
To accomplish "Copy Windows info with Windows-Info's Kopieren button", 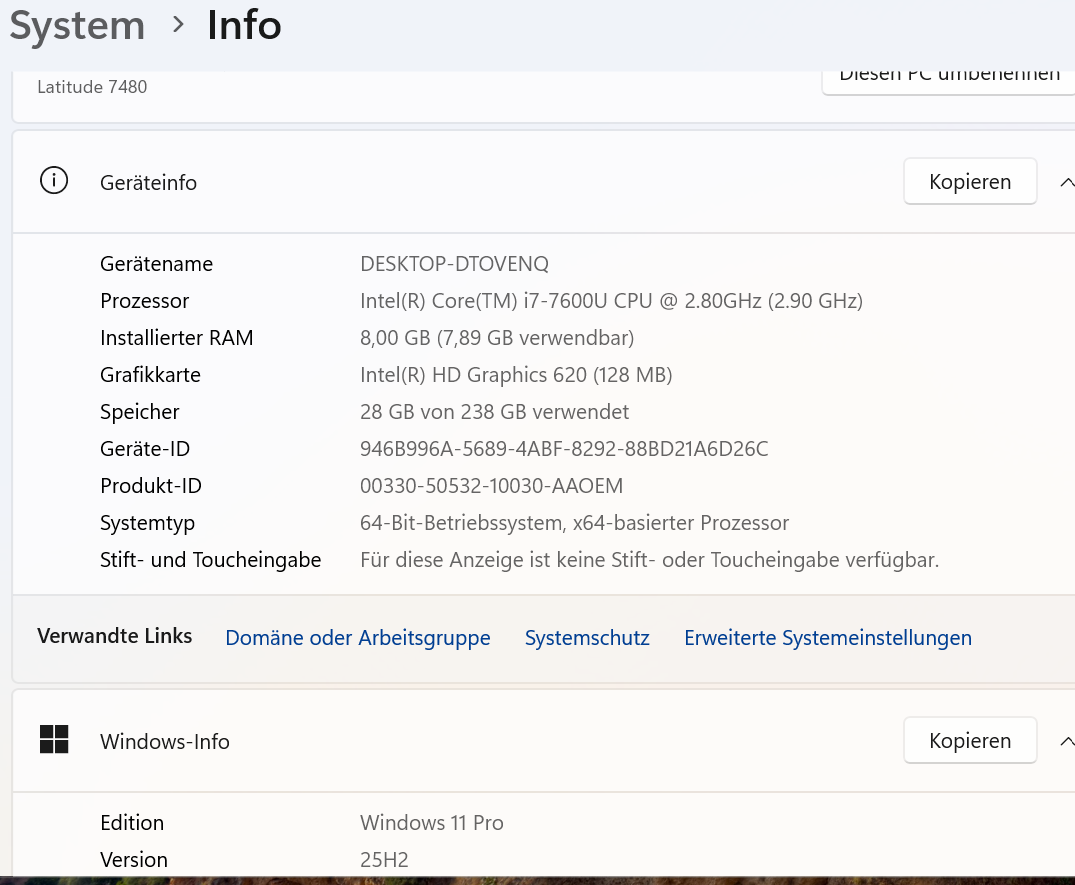I will 969,740.
